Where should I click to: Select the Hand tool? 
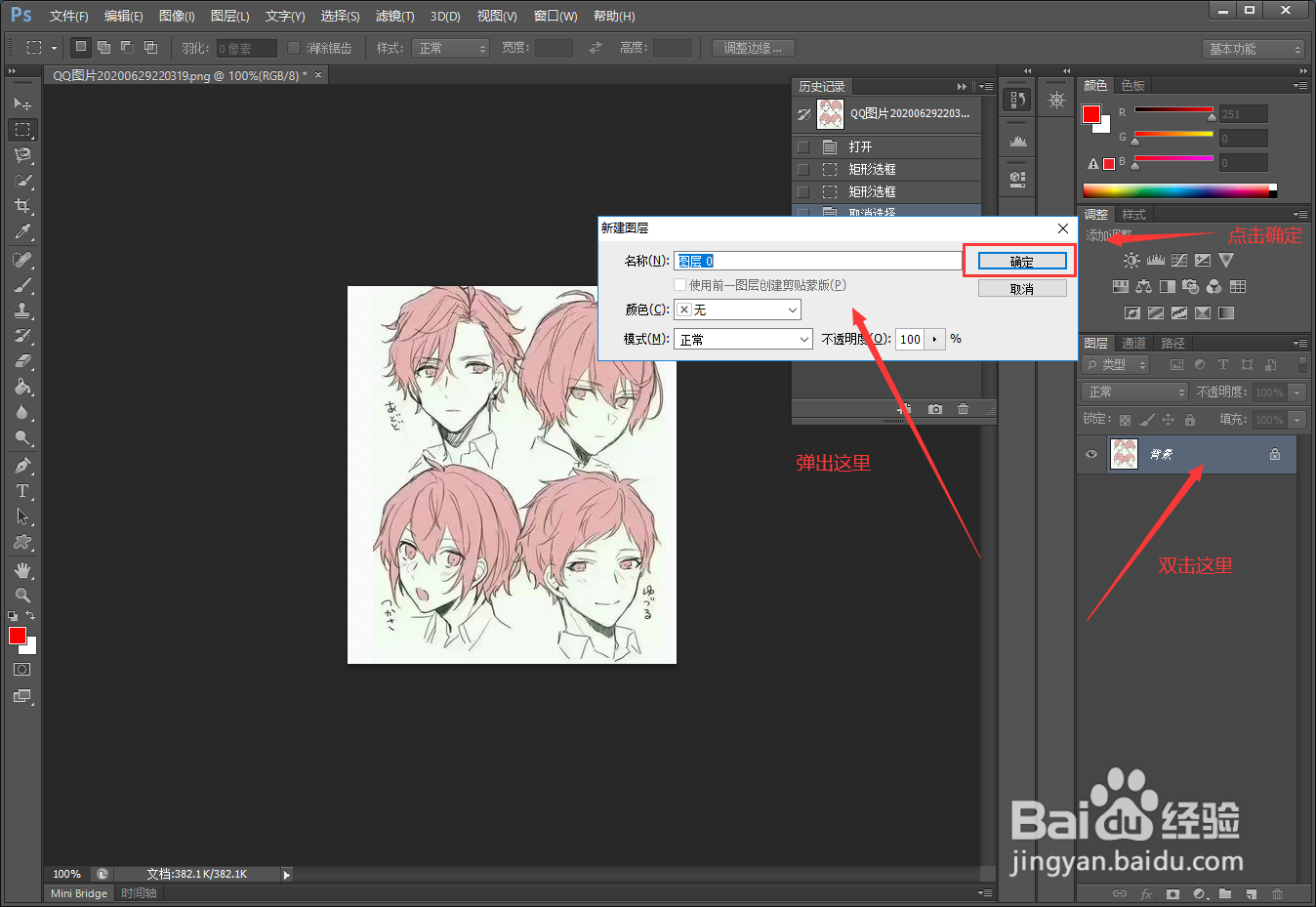[x=22, y=570]
